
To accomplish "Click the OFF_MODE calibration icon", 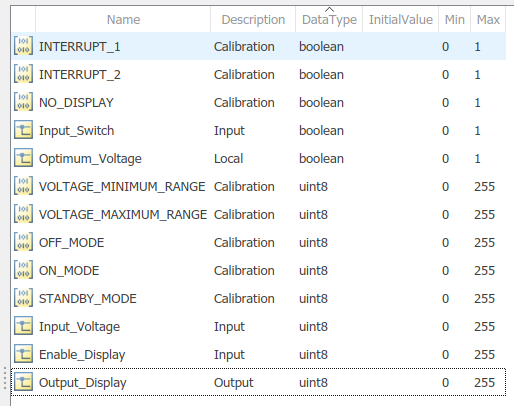I will coord(23,242).
